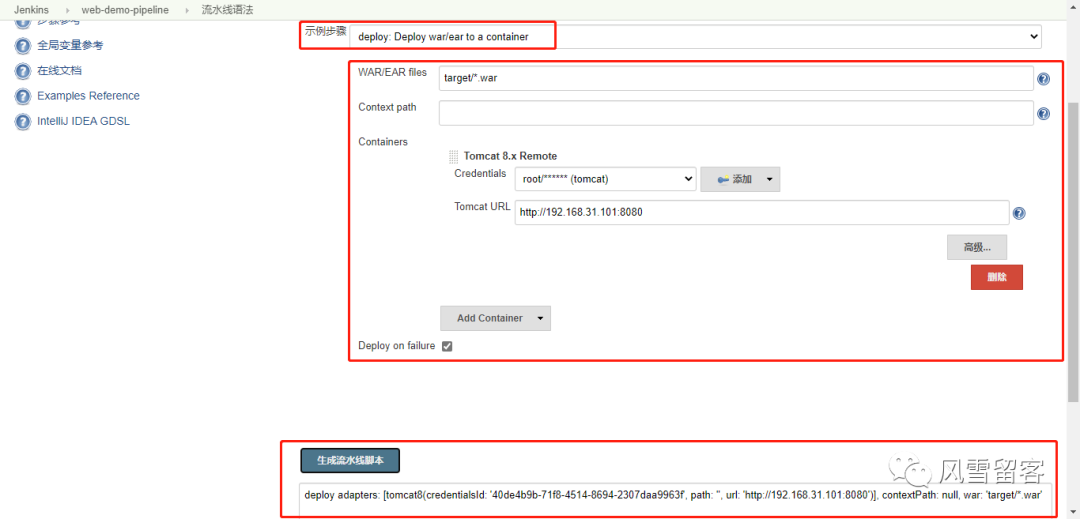Grab the Tomcat 8.x Remote drag handle
Viewport: 1080px width, 519px height.
point(453,156)
